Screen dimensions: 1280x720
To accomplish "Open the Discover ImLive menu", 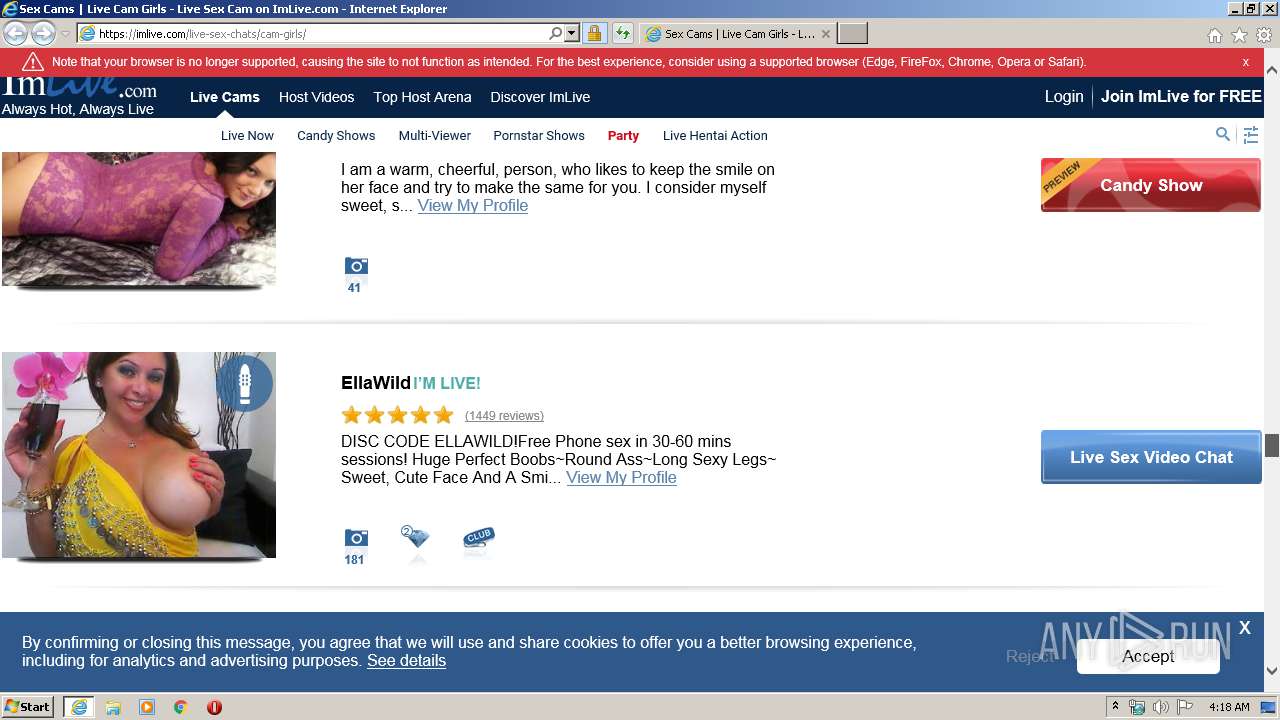I will coord(540,97).
